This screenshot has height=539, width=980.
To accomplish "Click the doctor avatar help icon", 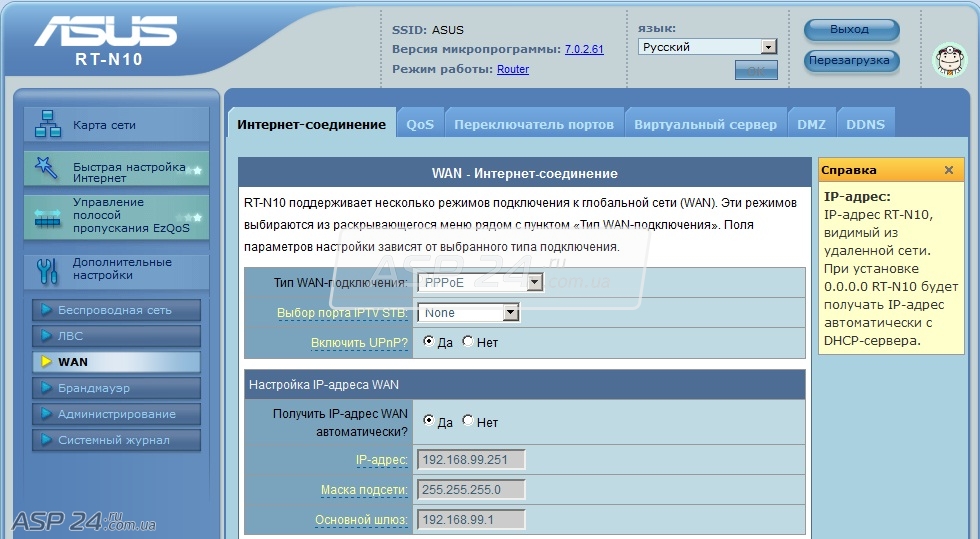I will click(949, 60).
